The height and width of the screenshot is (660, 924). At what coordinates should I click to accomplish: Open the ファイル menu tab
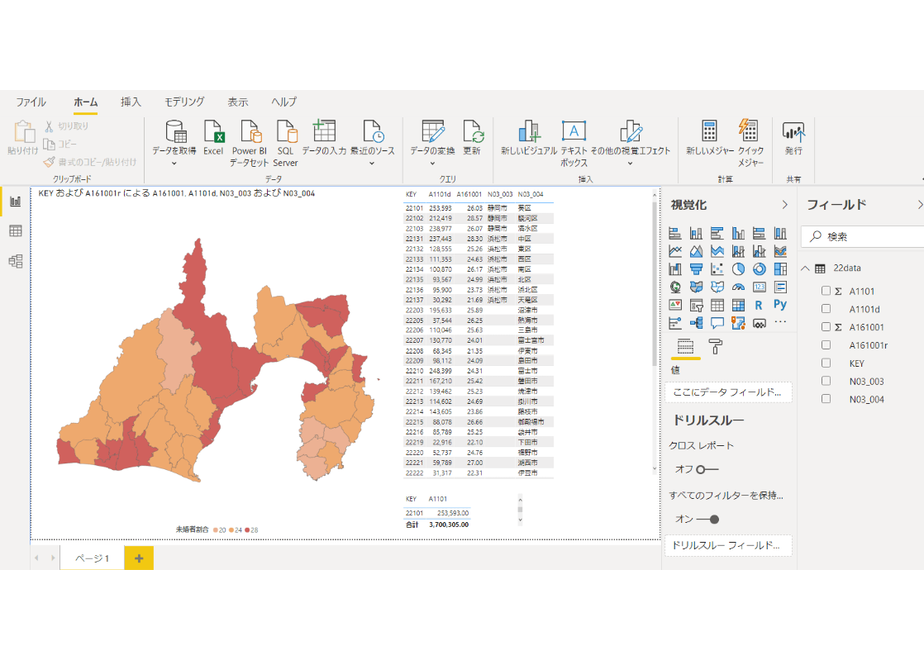coord(31,102)
